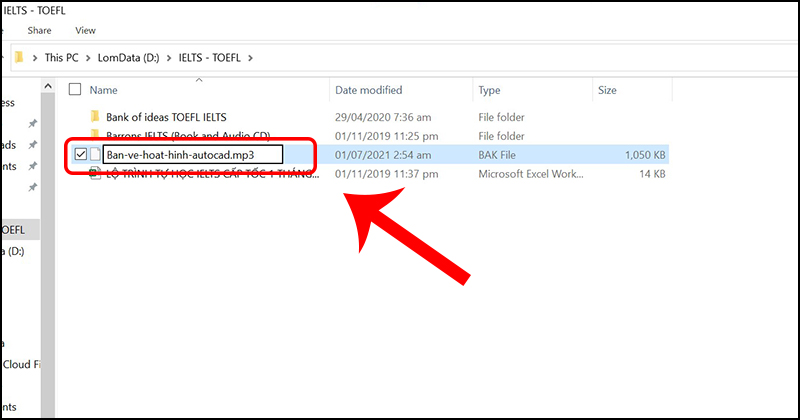Click the Bank of ideas TOEFL IELTS folder icon
The height and width of the screenshot is (420, 800).
(x=95, y=117)
